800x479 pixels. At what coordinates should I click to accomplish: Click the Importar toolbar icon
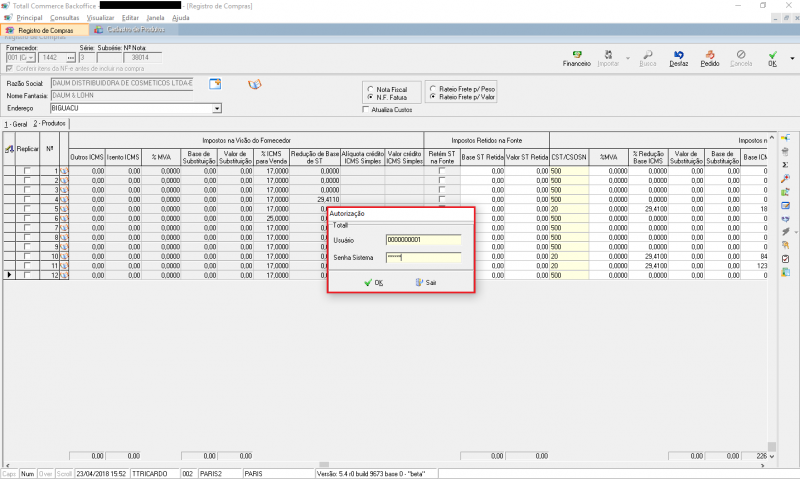[608, 57]
